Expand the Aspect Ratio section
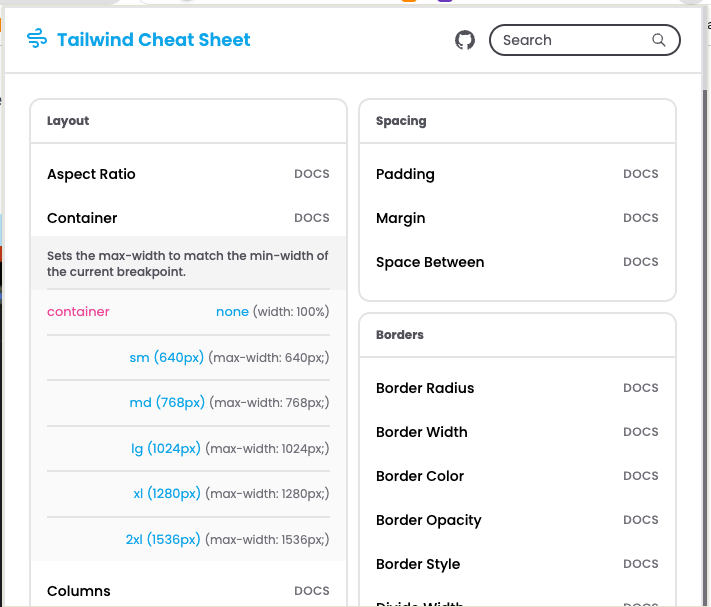The width and height of the screenshot is (711, 607). (x=91, y=174)
